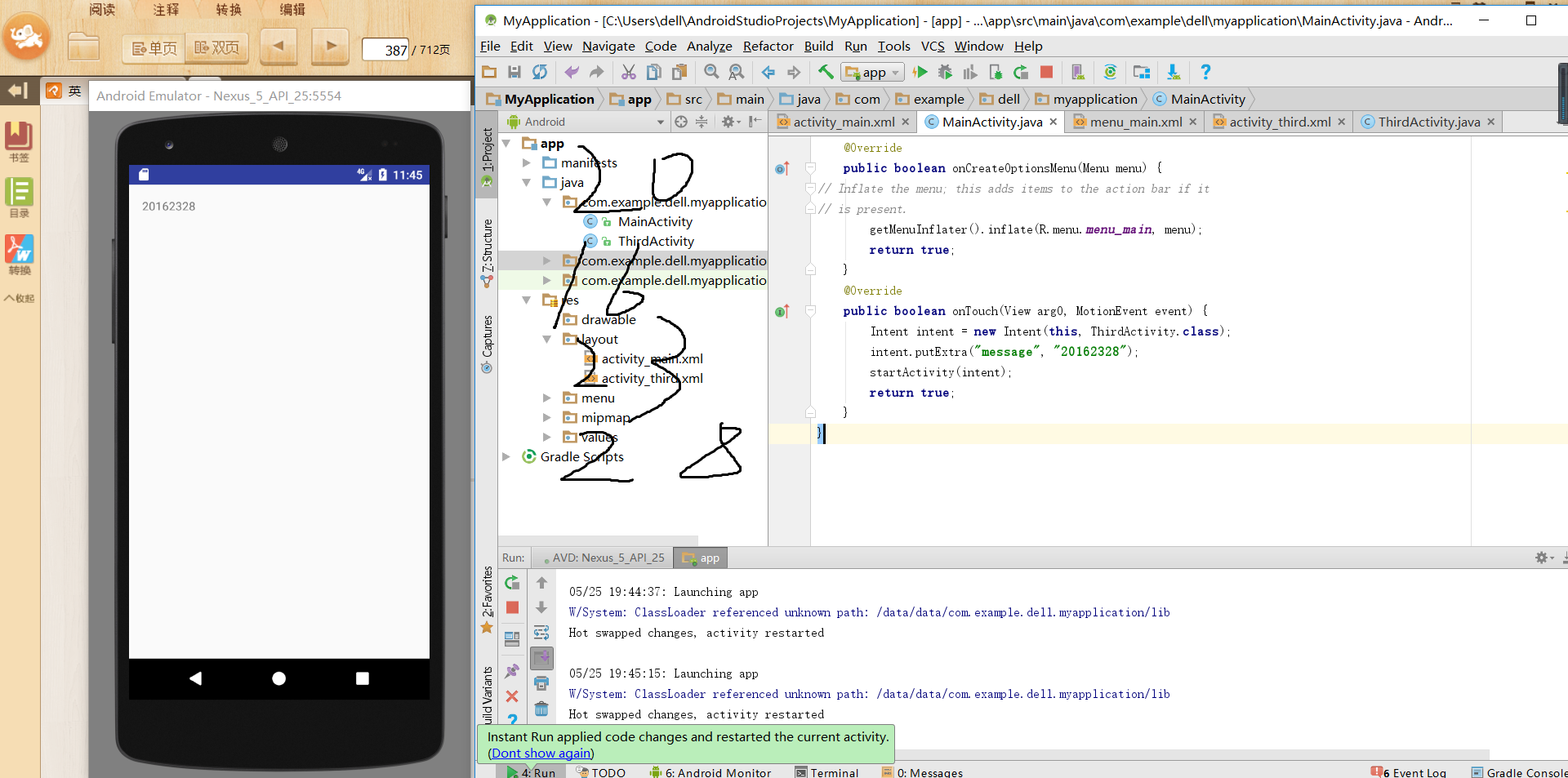Click the Undo arrow icon

click(572, 72)
